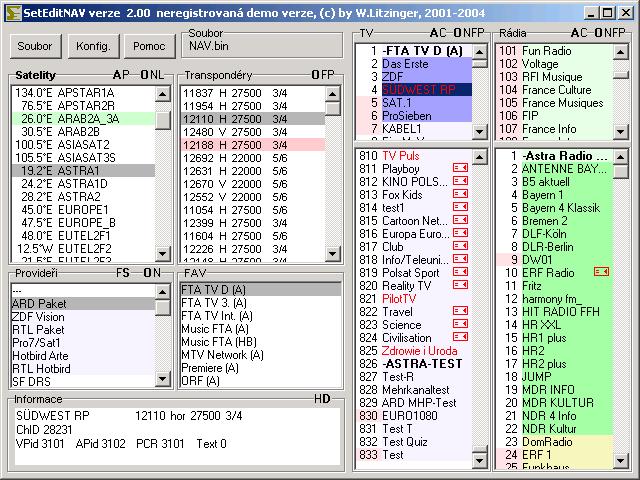
Task: Select FAV list Music FTA (HB)
Action: (x=260, y=342)
